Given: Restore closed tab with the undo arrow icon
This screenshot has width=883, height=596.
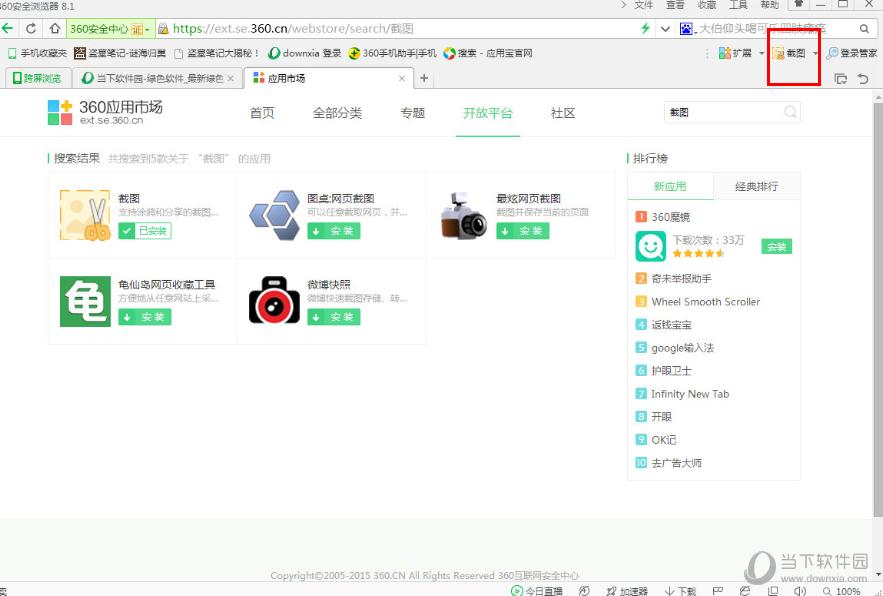Looking at the screenshot, I should [863, 79].
